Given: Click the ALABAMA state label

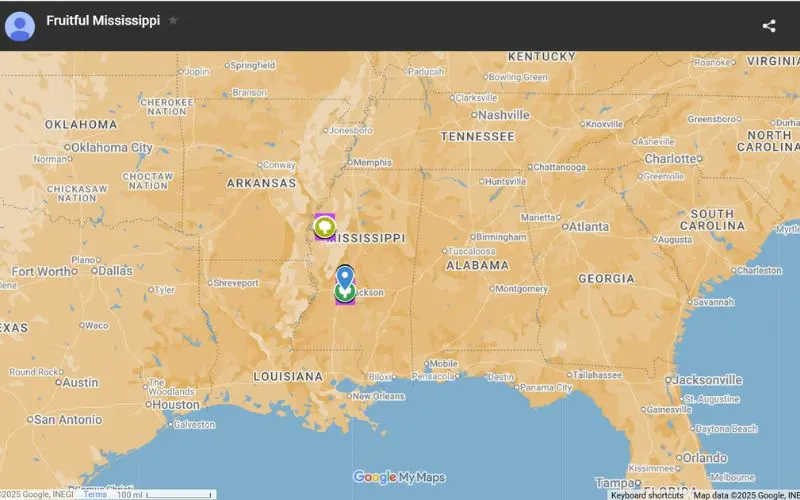Looking at the screenshot, I should [x=476, y=266].
